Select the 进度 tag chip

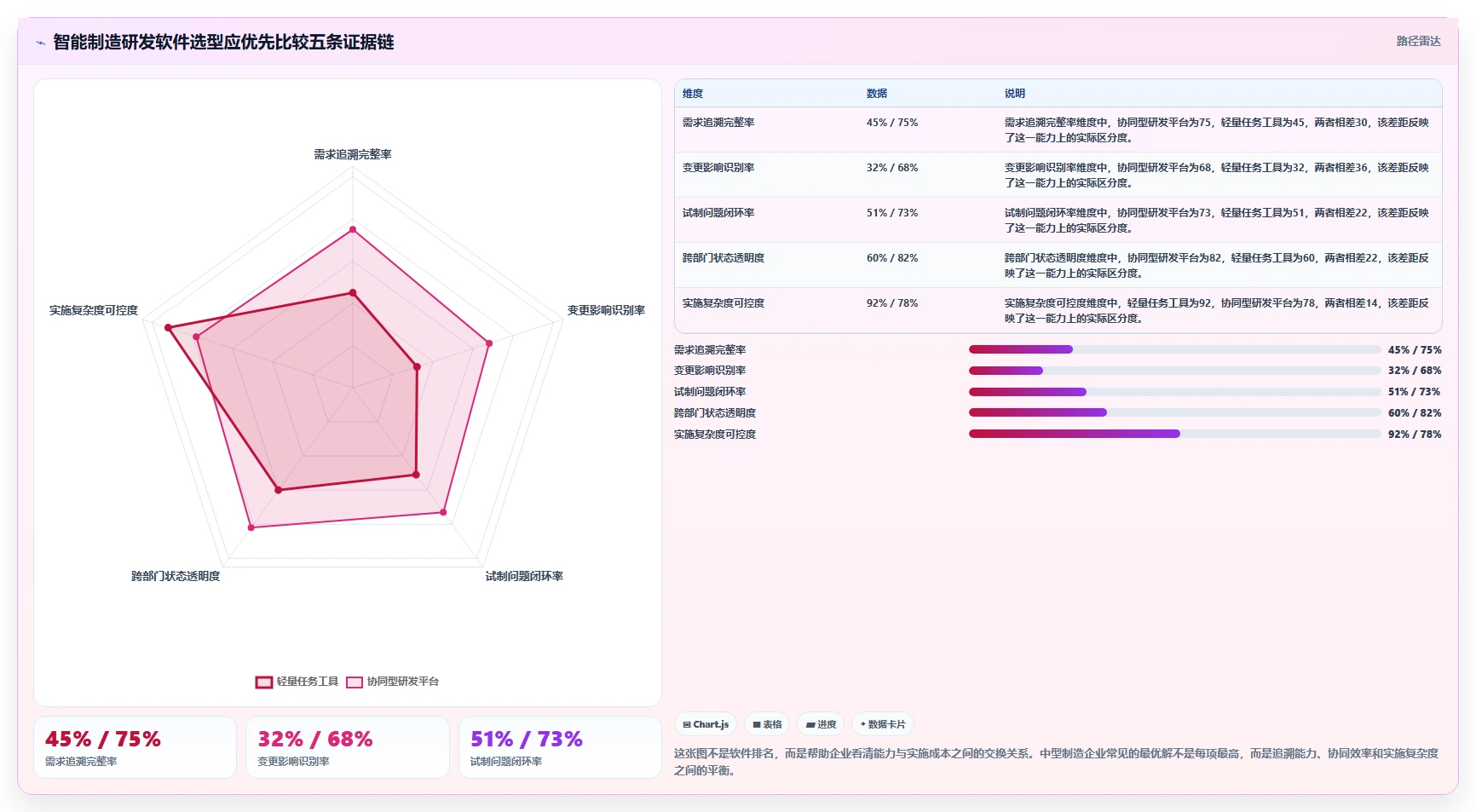click(x=821, y=724)
